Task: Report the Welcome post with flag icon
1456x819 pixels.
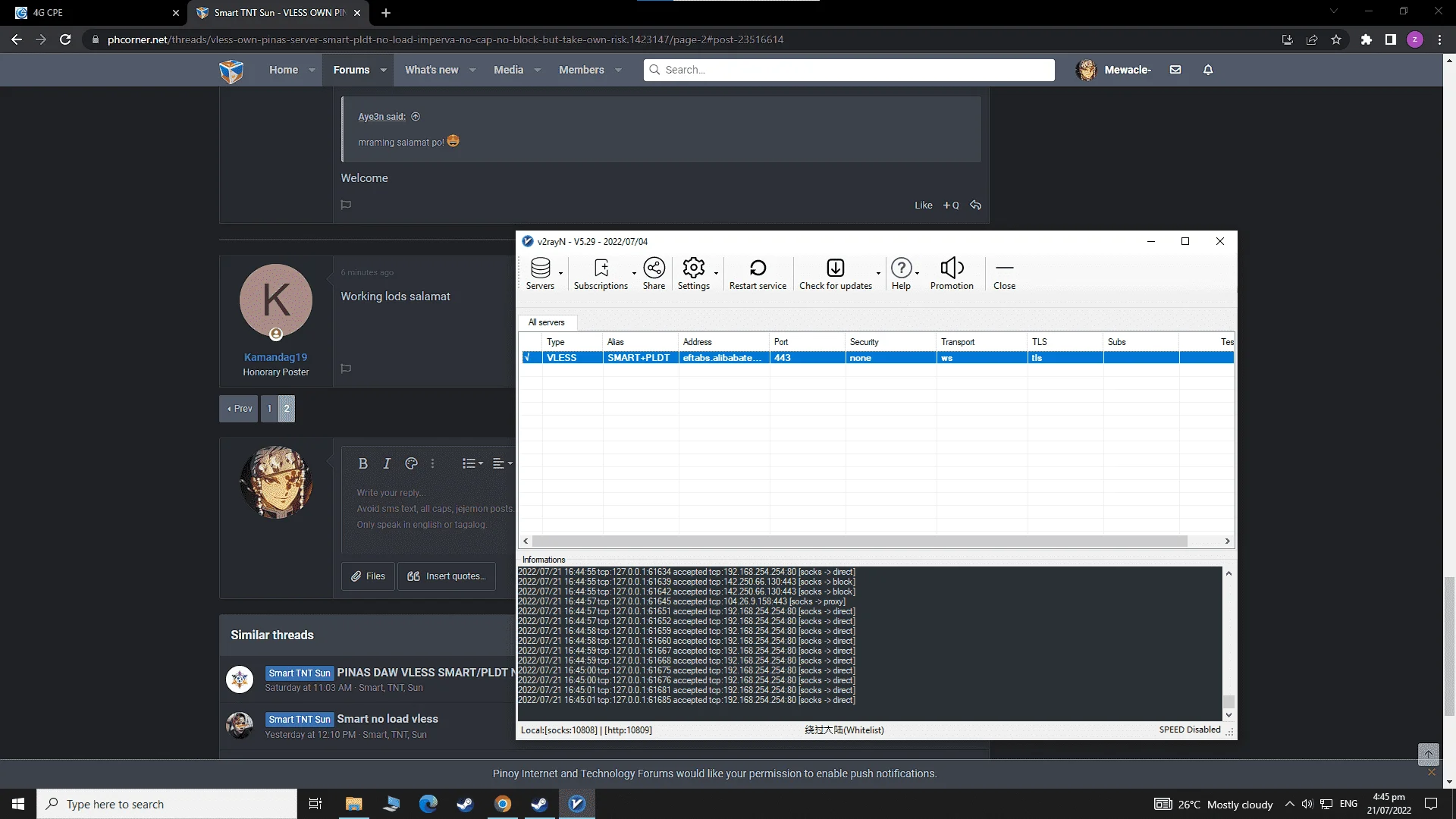Action: [x=346, y=205]
